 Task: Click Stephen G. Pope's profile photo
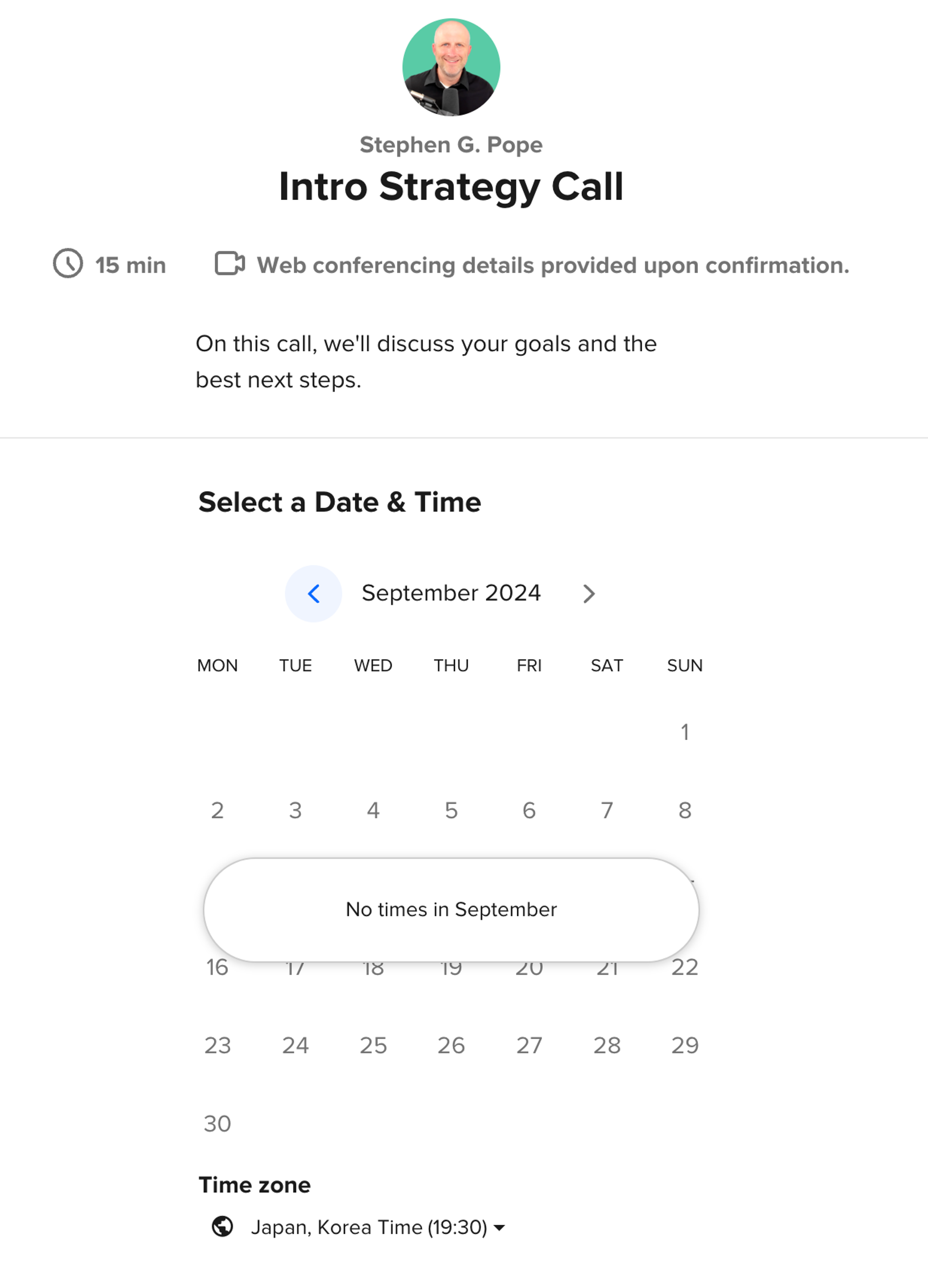(451, 68)
